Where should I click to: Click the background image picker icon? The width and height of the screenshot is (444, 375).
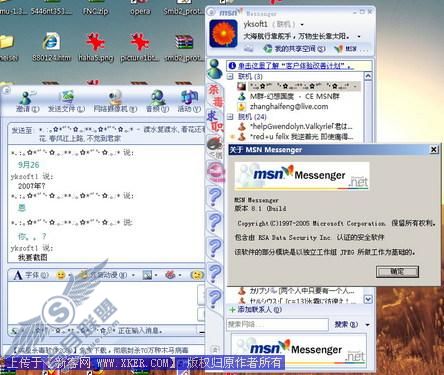147,275
